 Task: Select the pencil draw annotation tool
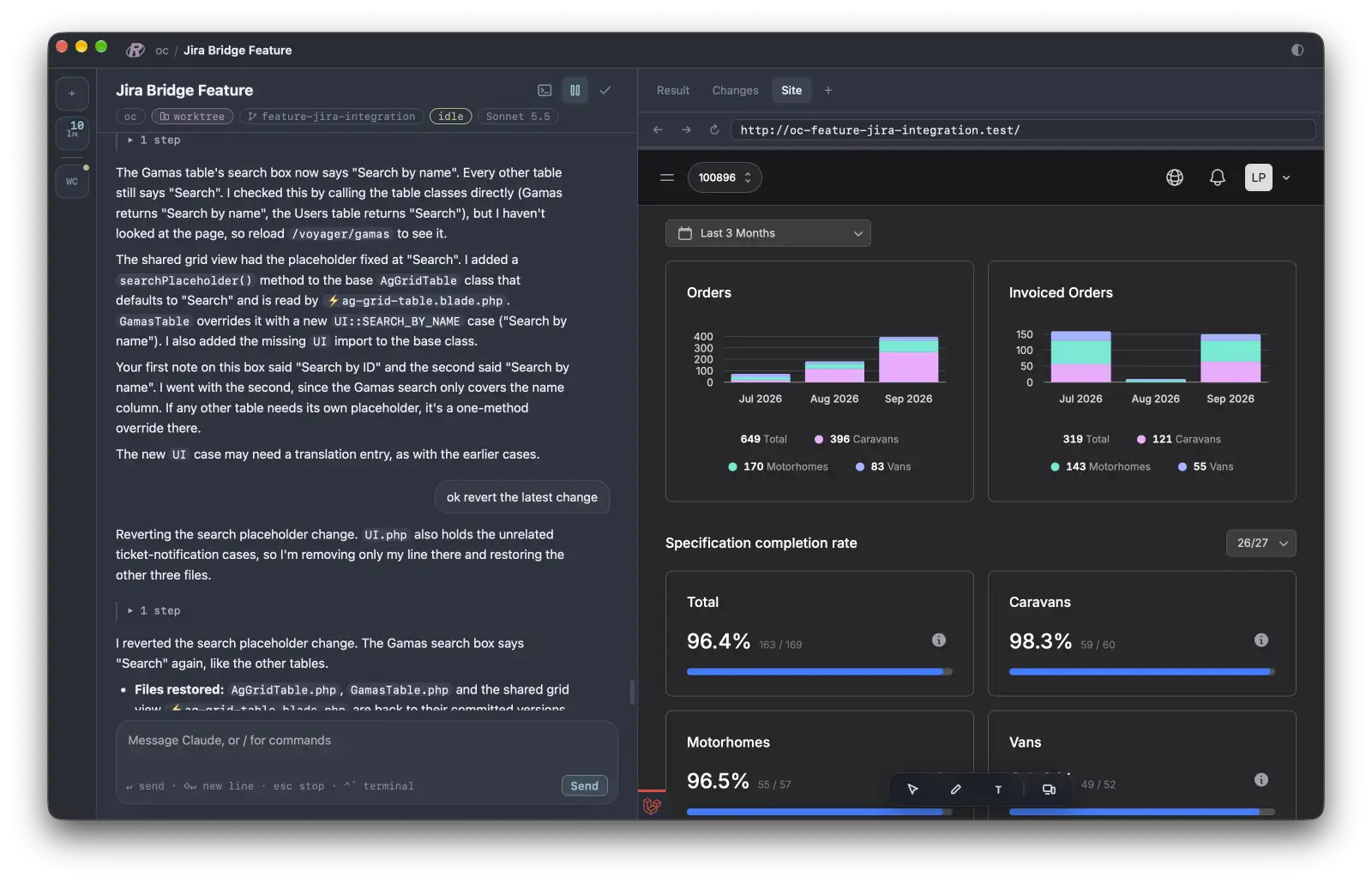click(956, 790)
